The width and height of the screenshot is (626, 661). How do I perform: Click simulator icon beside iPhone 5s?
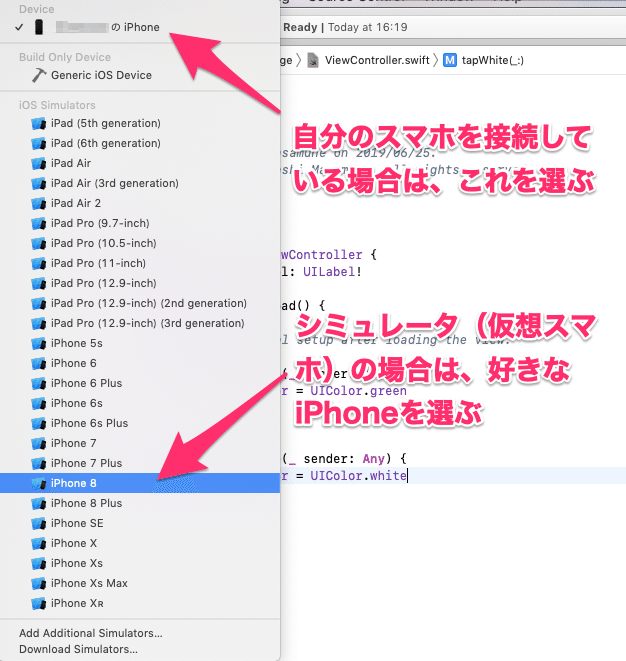point(39,344)
